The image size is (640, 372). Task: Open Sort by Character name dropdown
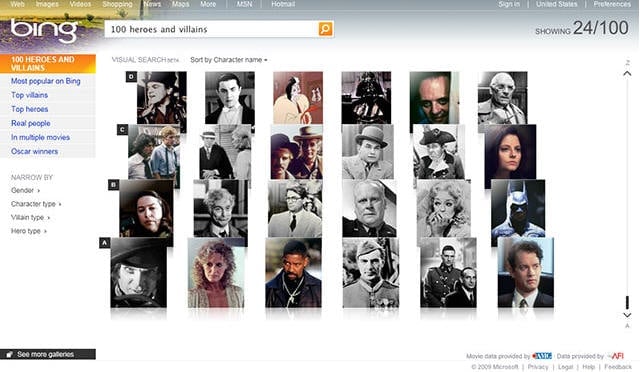pyautogui.click(x=229, y=60)
